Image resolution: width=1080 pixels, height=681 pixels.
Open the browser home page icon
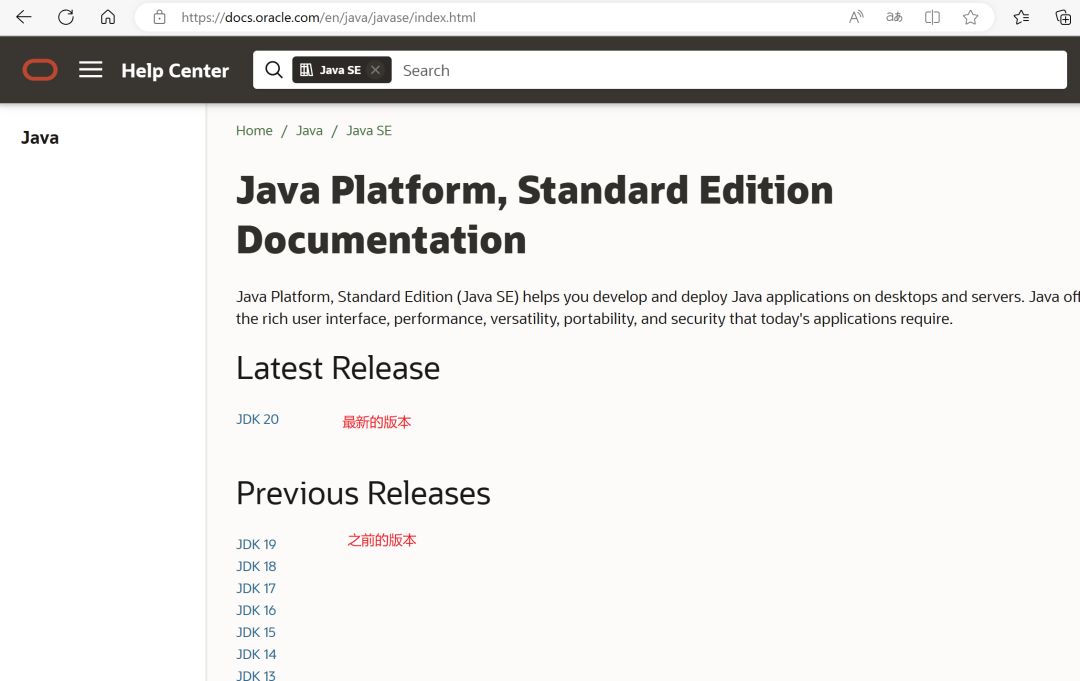(107, 17)
